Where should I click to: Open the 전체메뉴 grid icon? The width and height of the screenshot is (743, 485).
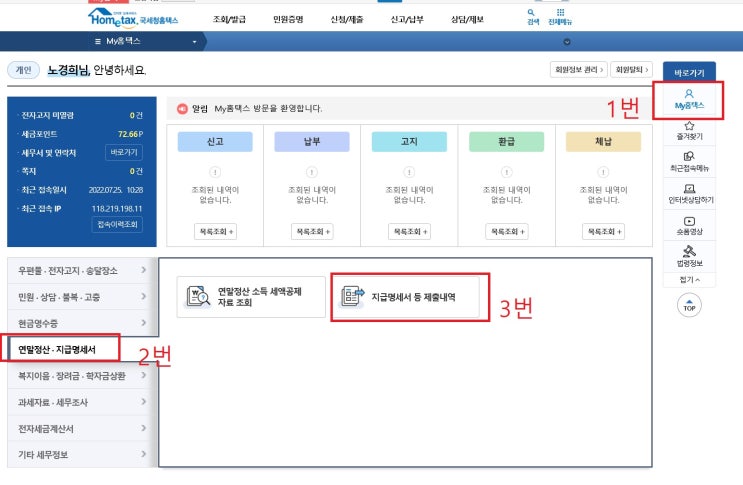560,17
